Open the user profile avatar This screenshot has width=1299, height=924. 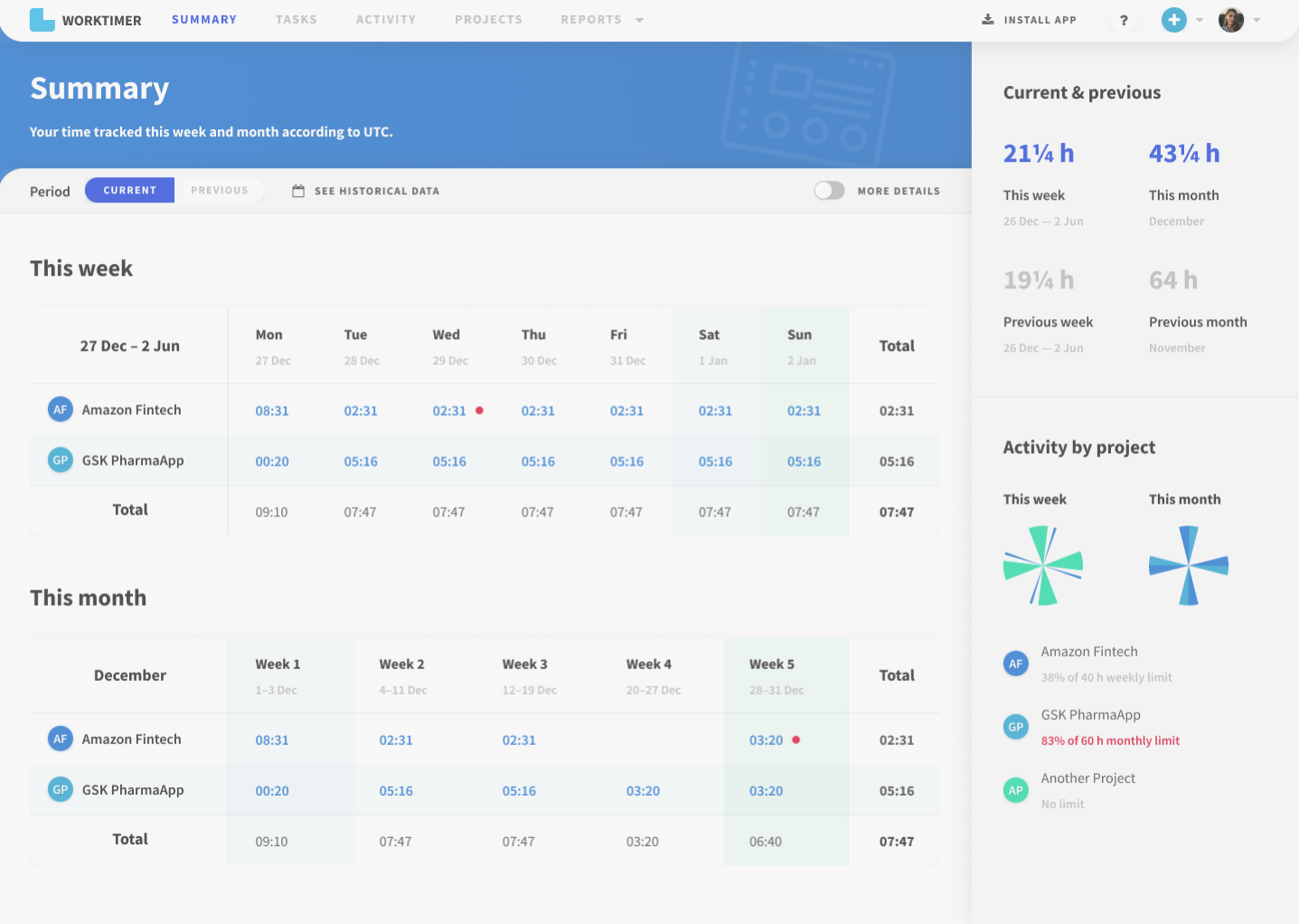point(1230,20)
